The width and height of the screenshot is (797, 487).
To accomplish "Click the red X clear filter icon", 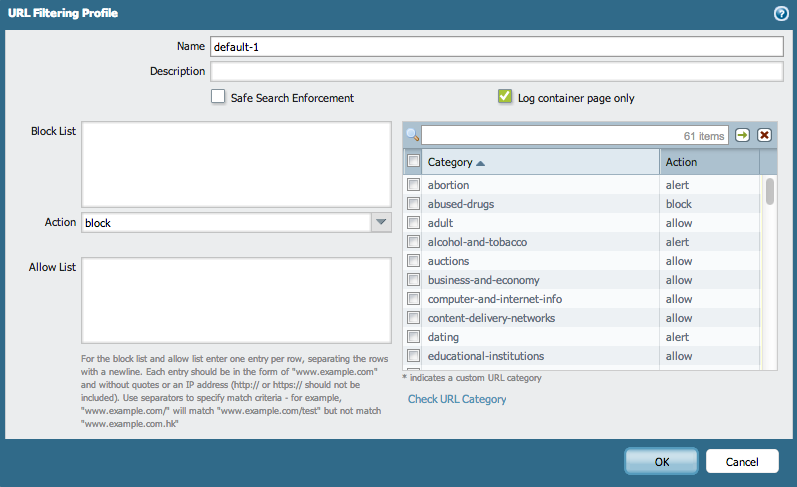I will pos(764,135).
